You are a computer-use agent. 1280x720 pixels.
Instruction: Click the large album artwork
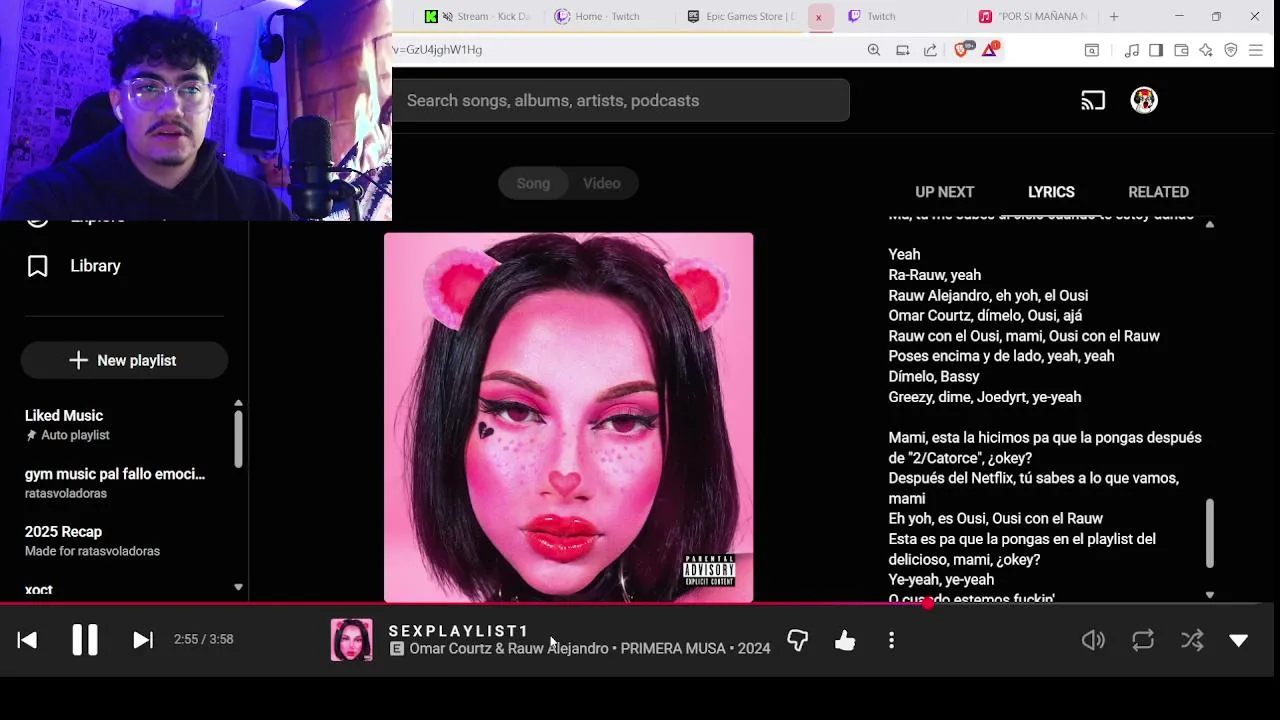tap(568, 418)
